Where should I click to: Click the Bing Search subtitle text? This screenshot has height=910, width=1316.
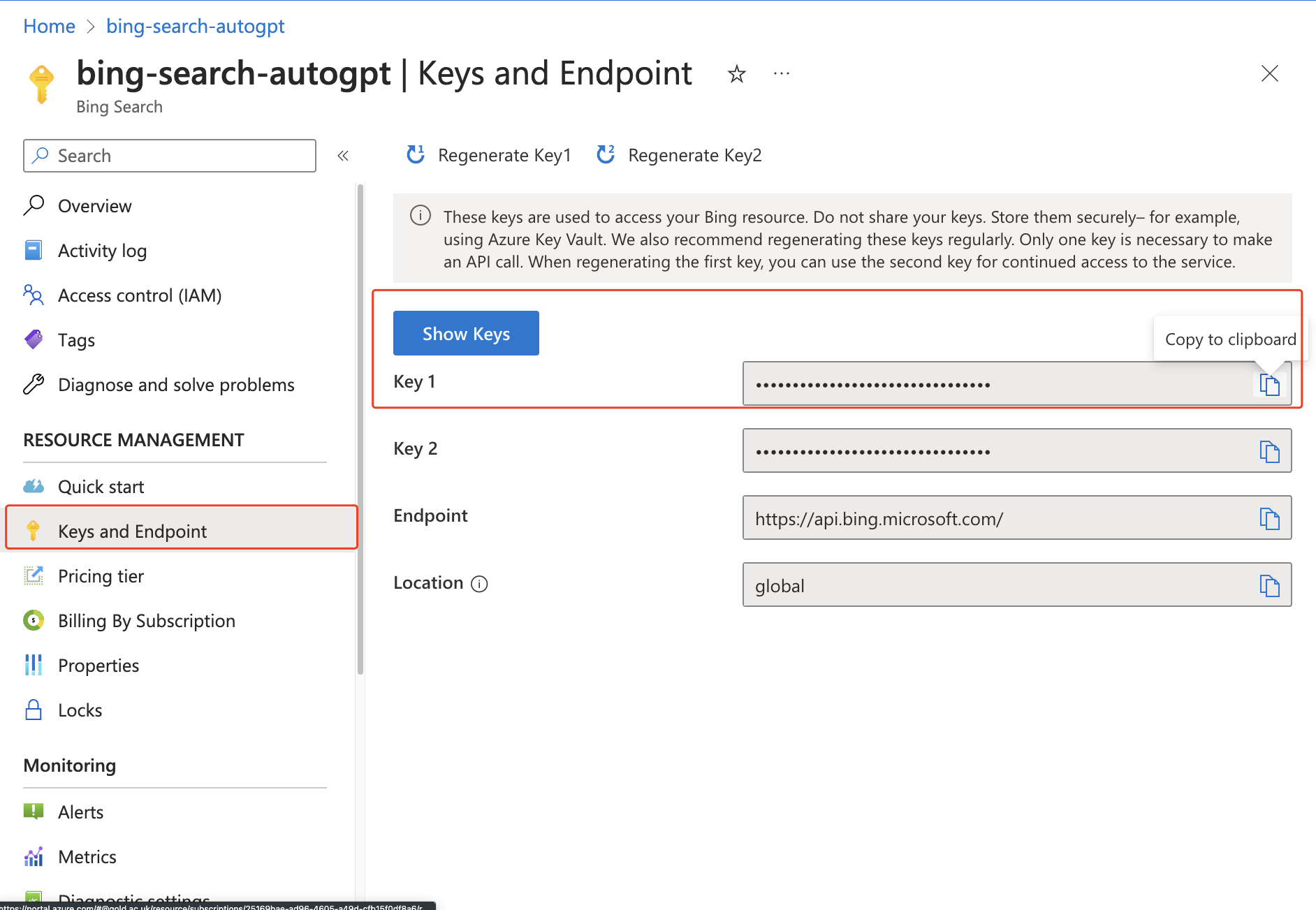119,107
